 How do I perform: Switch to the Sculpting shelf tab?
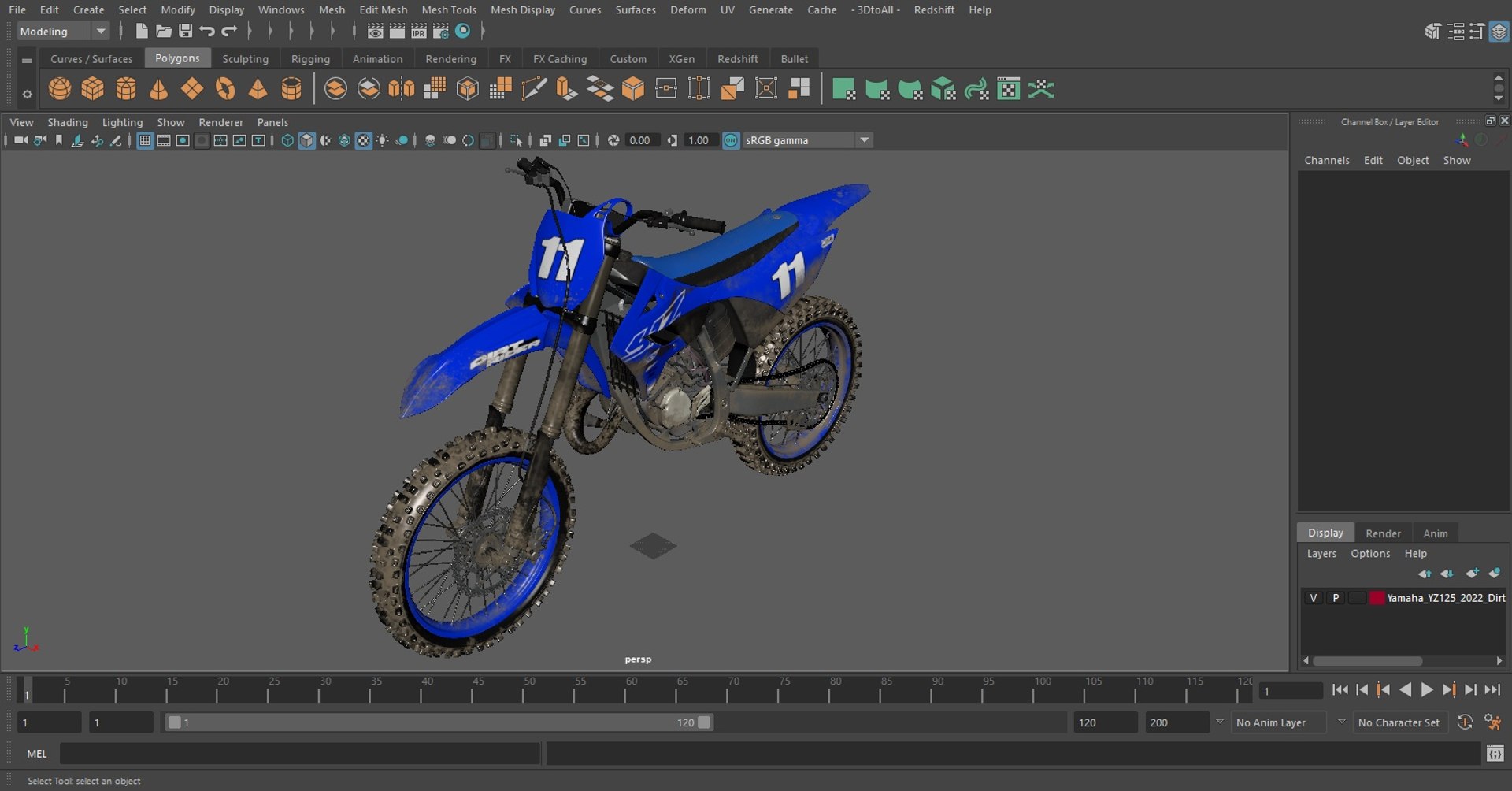245,59
